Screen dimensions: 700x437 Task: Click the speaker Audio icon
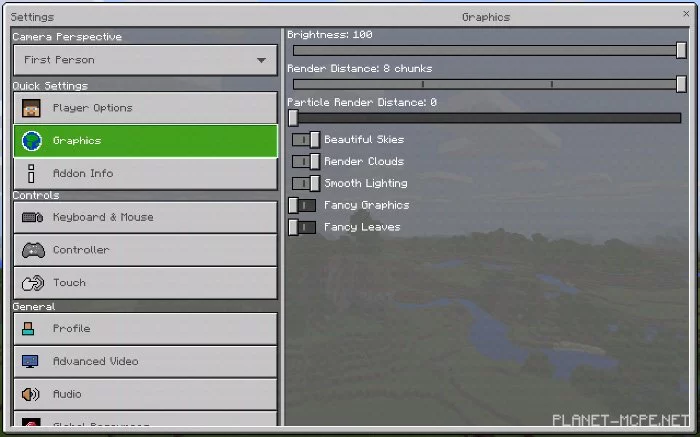click(x=31, y=394)
